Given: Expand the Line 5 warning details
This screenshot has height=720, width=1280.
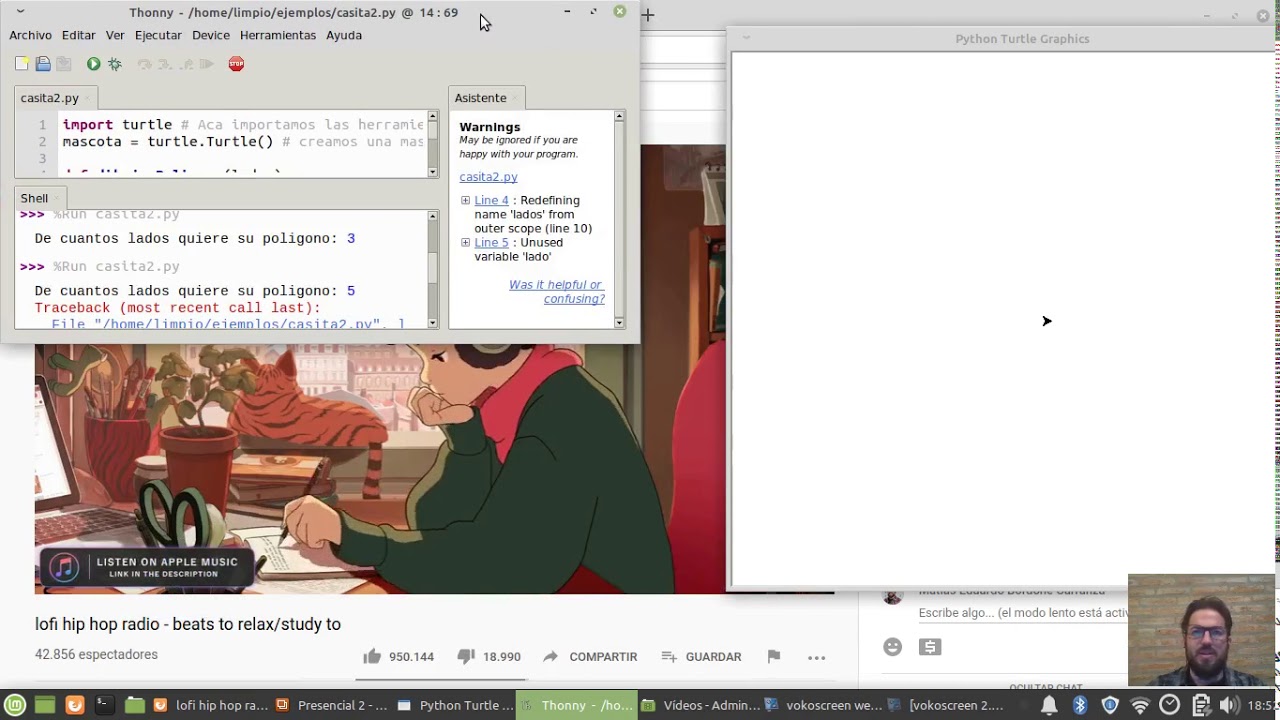Looking at the screenshot, I should [x=465, y=242].
